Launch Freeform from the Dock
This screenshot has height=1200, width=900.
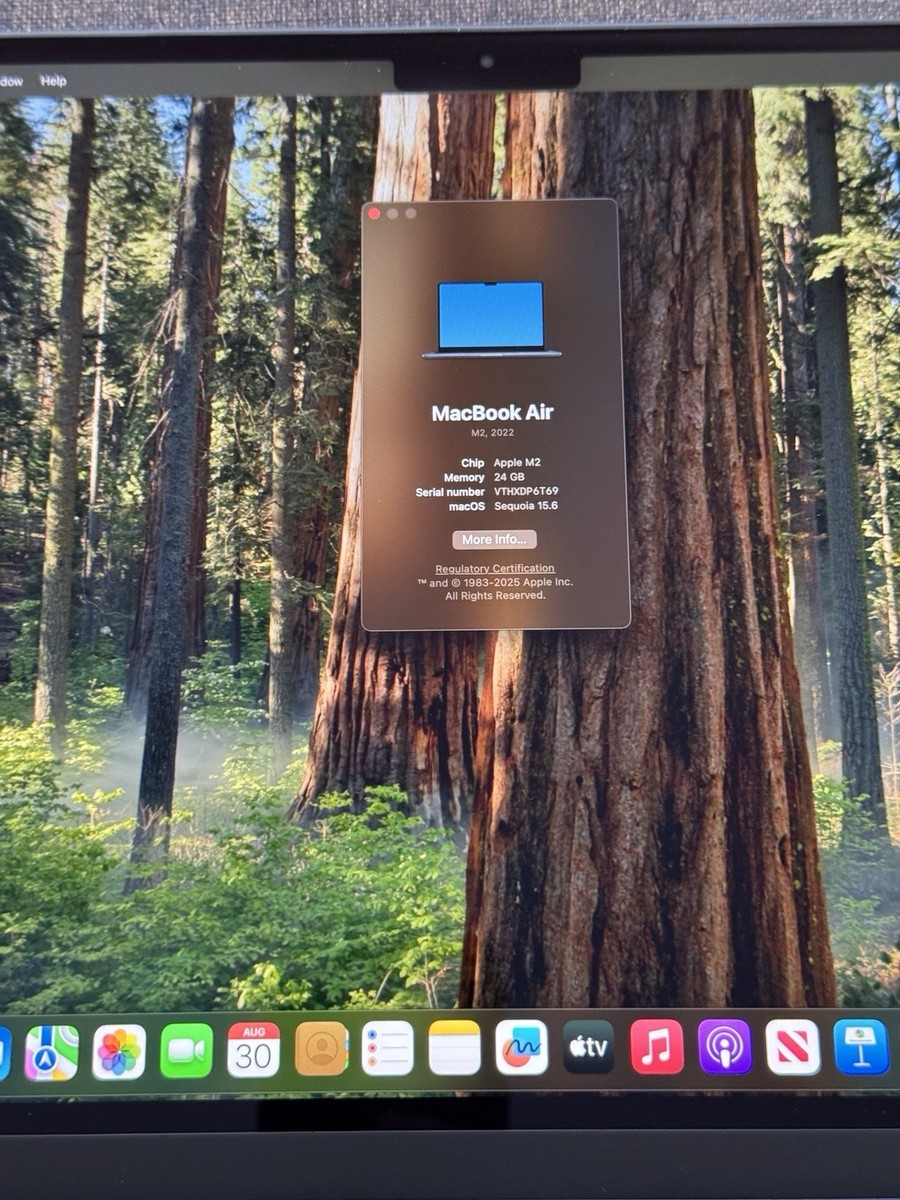coord(522,1047)
